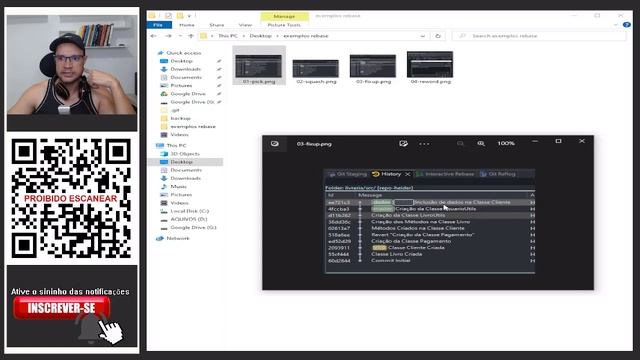This screenshot has height=360, width=640.
Task: Open Downloads under Quick access
Action: click(x=186, y=69)
